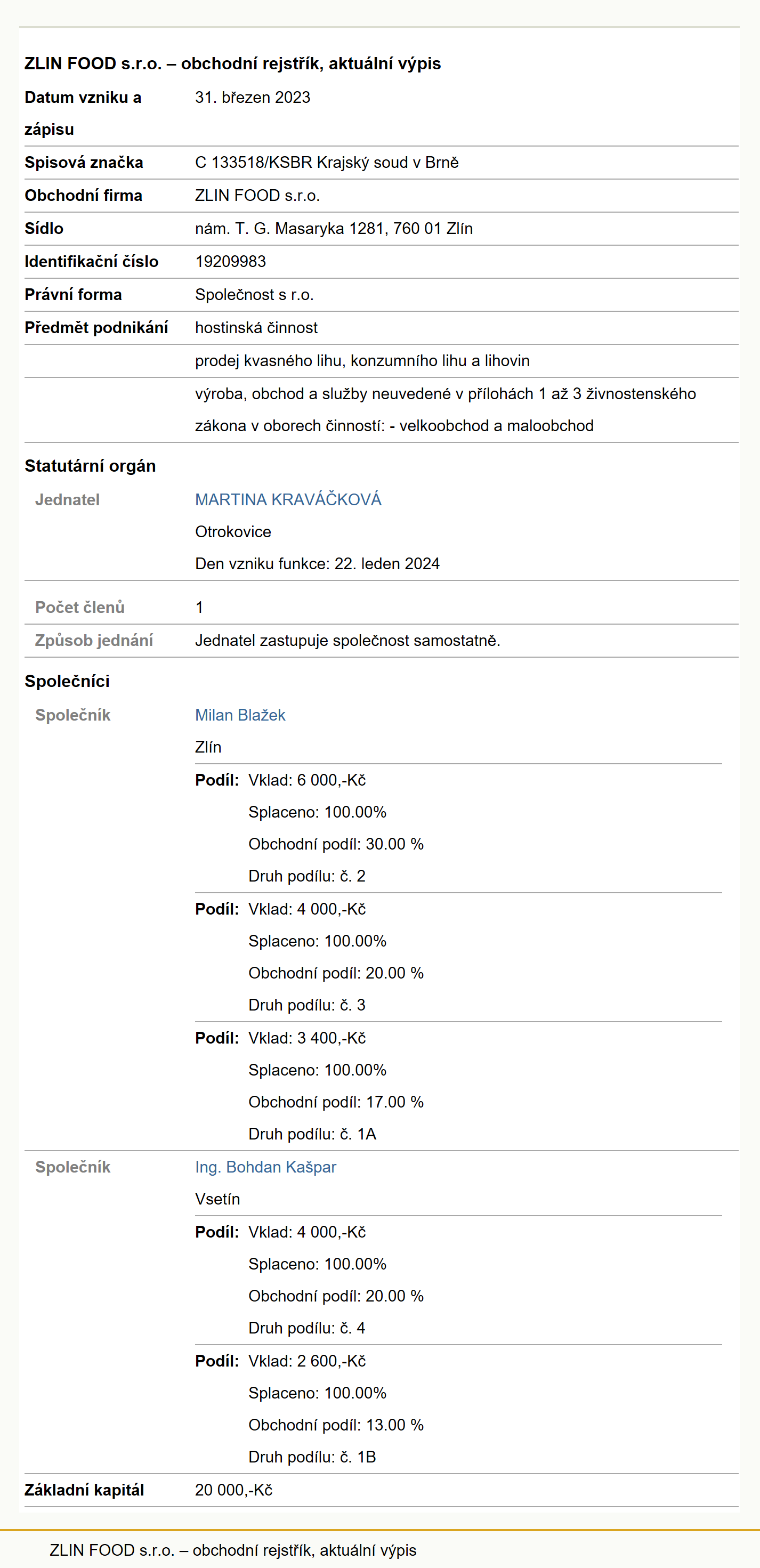The image size is (760, 1568).
Task: Click the Způsob jednání row text
Action: [x=347, y=641]
